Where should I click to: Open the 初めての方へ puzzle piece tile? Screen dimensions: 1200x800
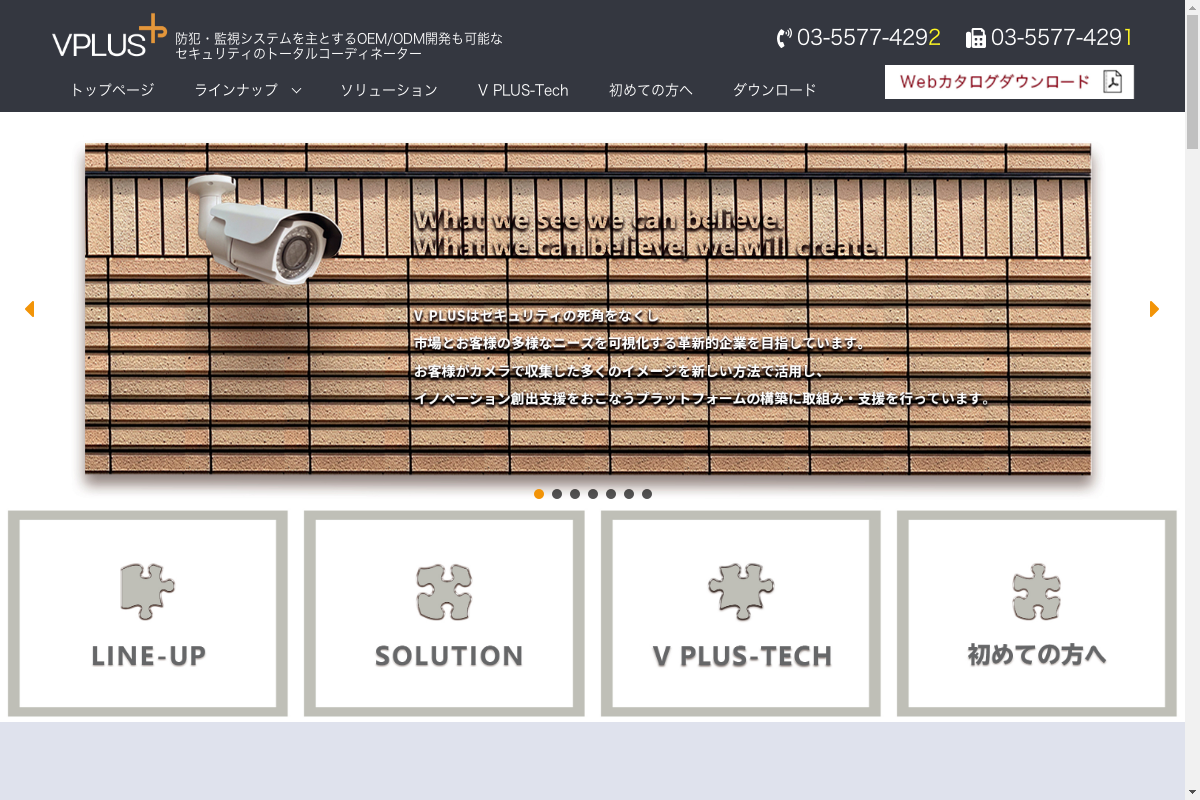[x=1037, y=613]
